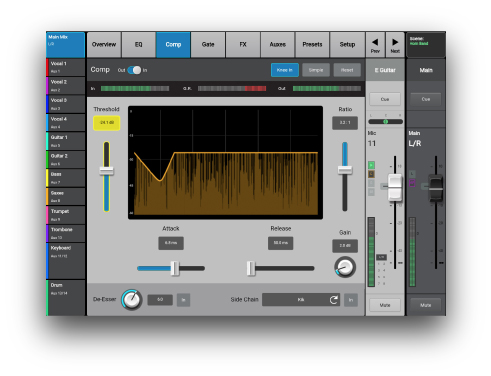Viewport: 491px width, 376px height.
Task: Go to the FX tab
Action: 243,45
